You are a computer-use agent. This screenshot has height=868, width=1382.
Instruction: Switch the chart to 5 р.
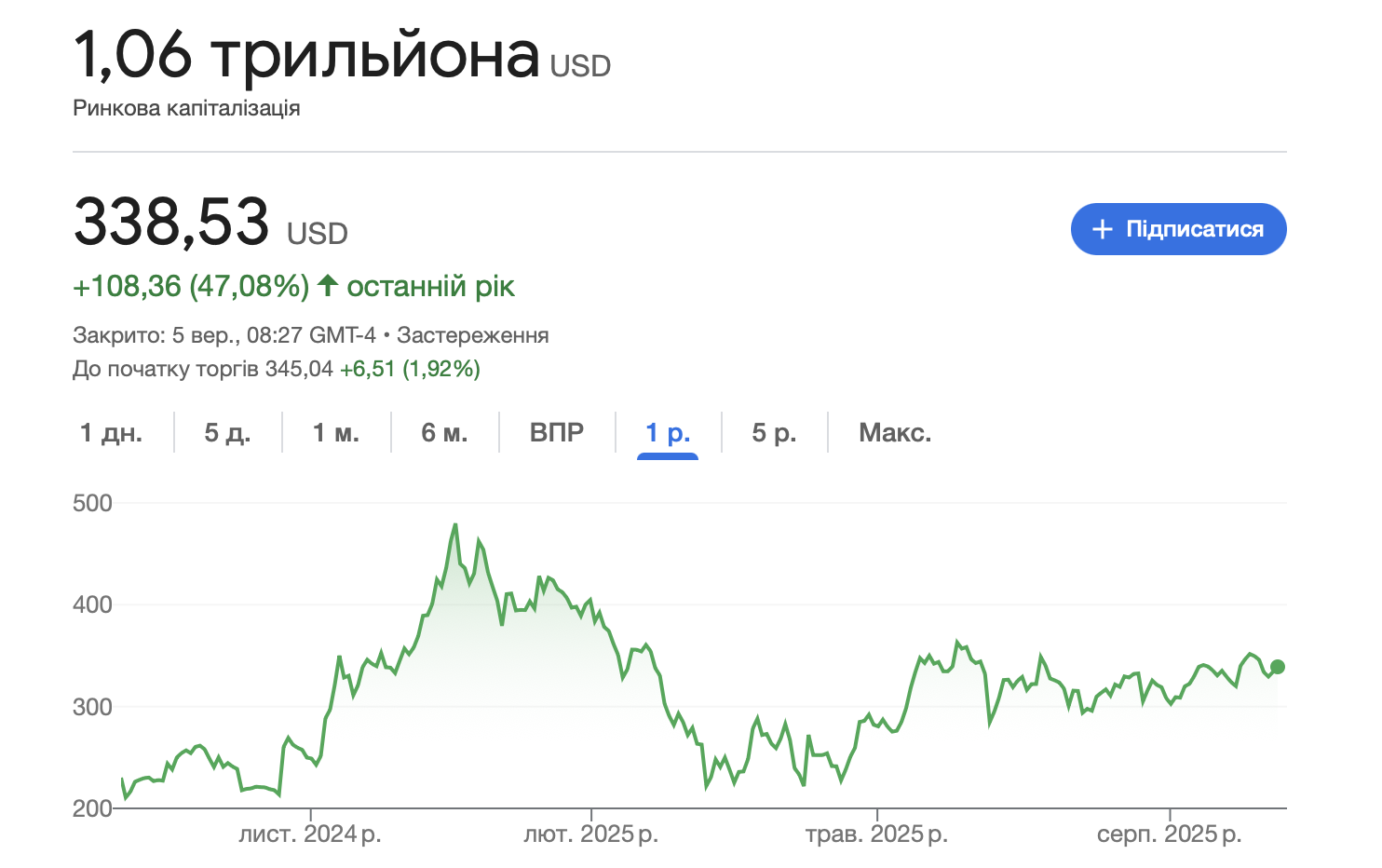(x=774, y=433)
